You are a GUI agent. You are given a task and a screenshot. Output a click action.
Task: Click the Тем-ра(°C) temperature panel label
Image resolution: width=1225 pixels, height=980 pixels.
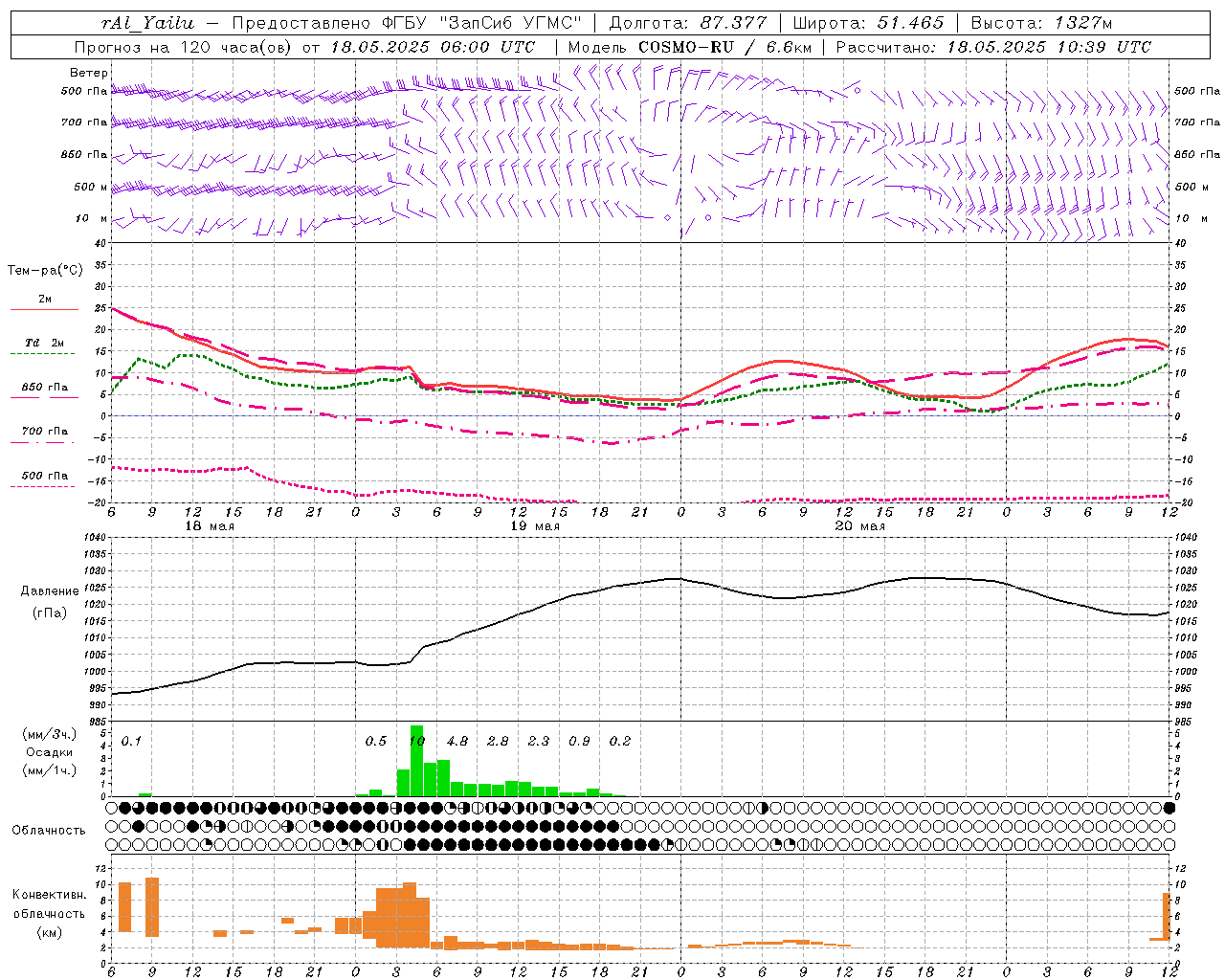(x=45, y=271)
